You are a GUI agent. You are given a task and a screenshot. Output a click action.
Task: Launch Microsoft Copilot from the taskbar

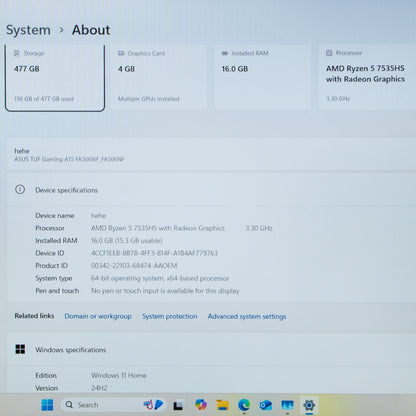201,405
